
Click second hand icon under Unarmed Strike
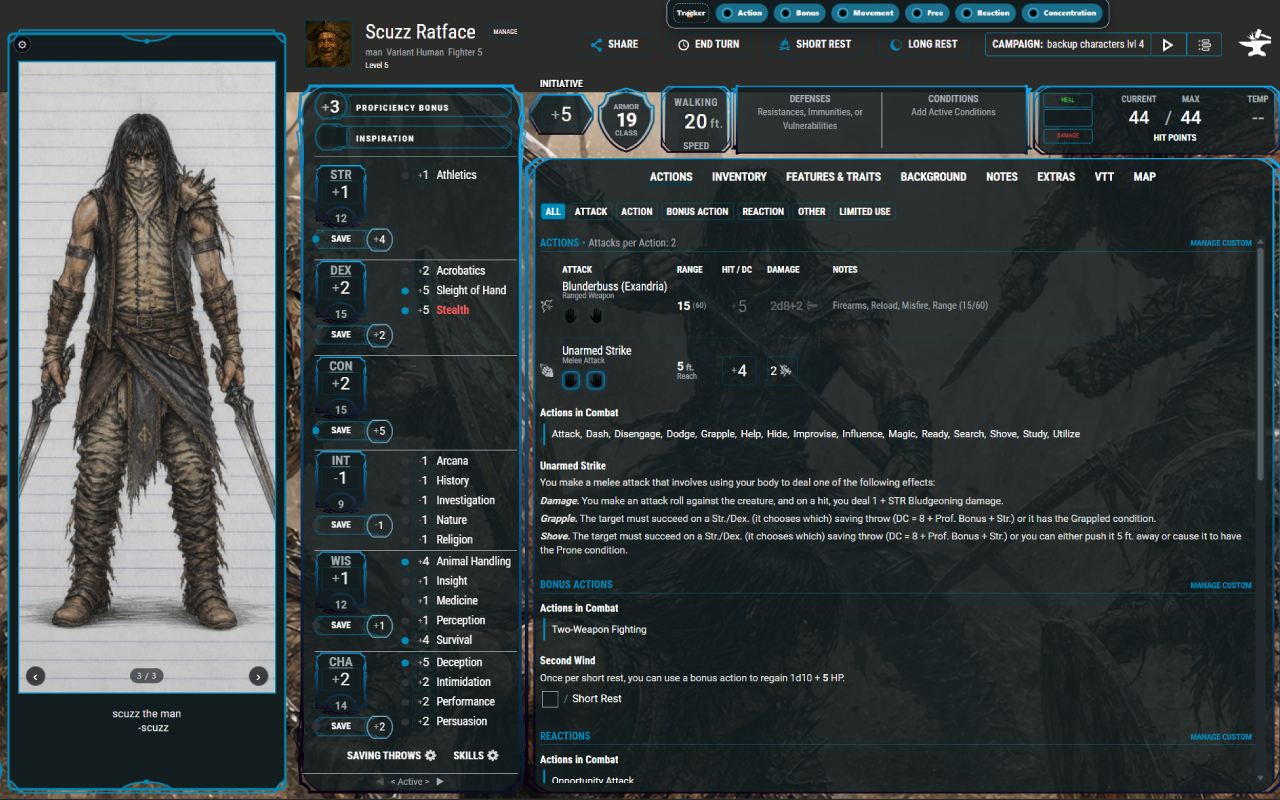(x=596, y=380)
